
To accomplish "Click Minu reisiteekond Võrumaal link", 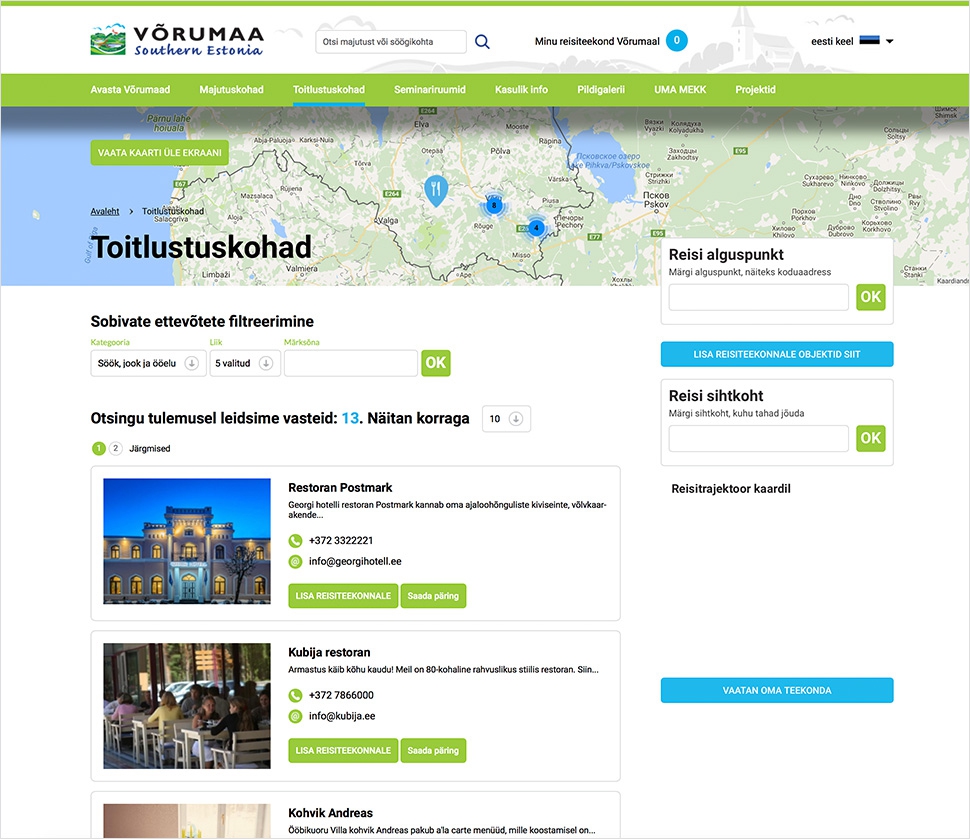I will (x=597, y=41).
